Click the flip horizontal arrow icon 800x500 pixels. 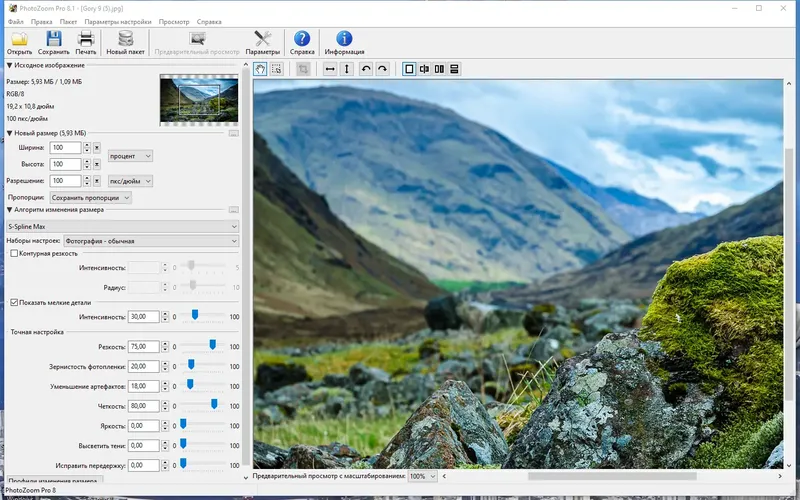(329, 69)
